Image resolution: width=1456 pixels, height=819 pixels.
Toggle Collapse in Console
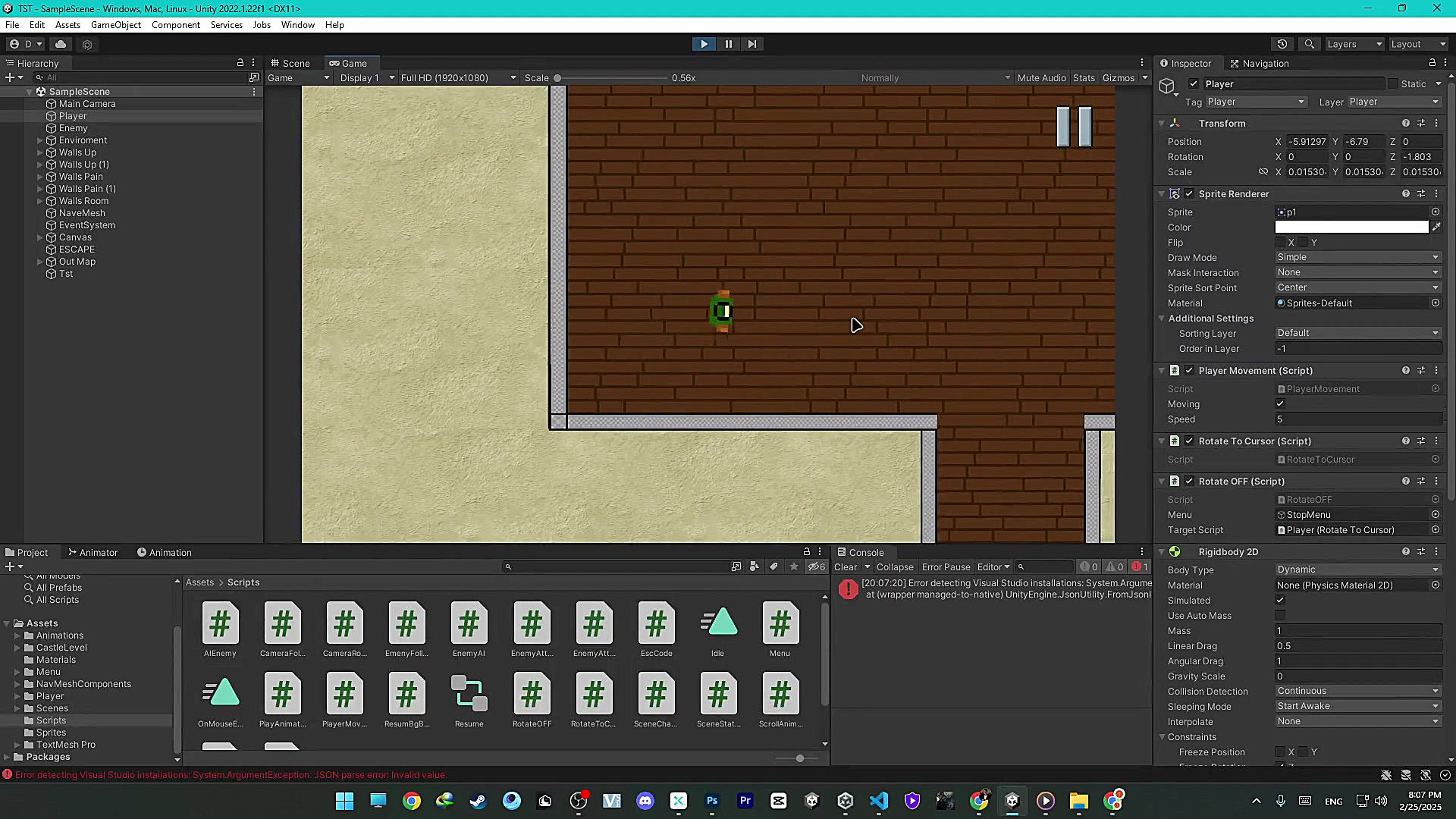pos(895,567)
